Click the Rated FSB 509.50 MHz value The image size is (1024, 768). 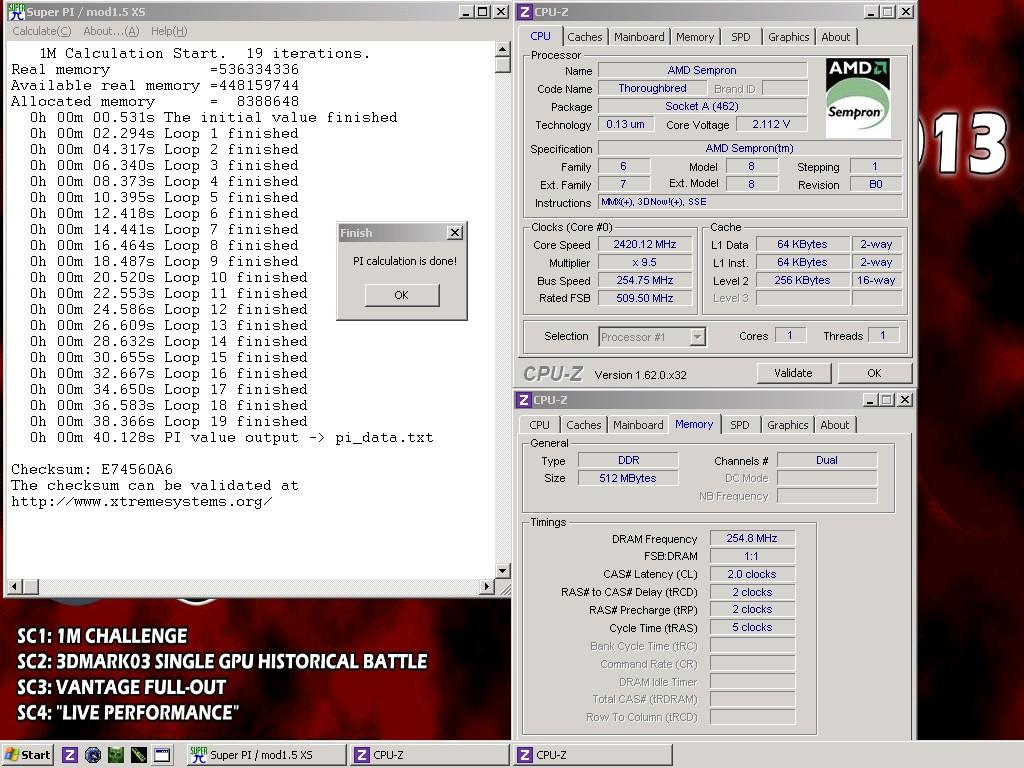coord(645,298)
